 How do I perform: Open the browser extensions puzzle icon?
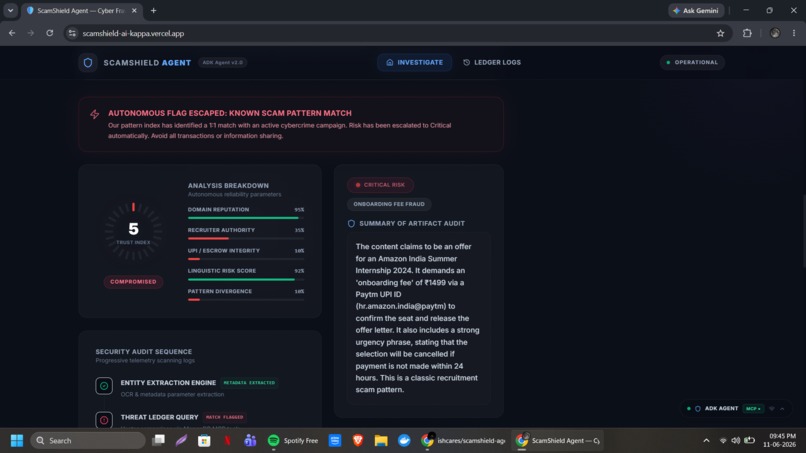tap(747, 33)
